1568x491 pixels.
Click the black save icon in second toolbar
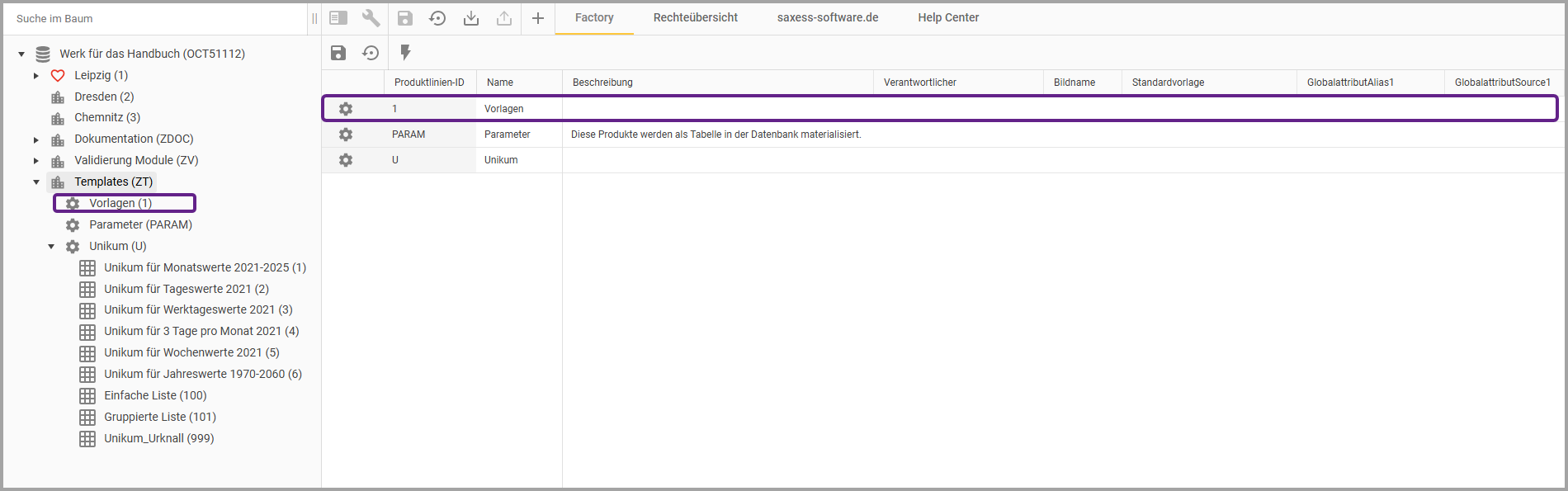338,53
